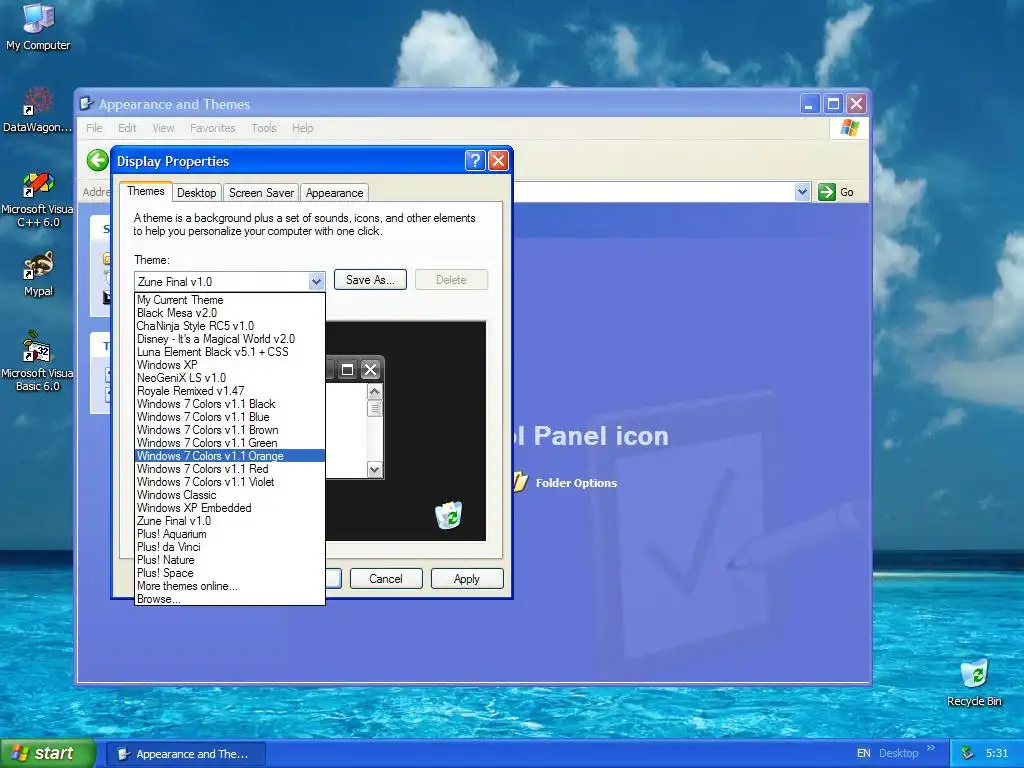
Task: Click the Save As... button
Action: coord(370,280)
